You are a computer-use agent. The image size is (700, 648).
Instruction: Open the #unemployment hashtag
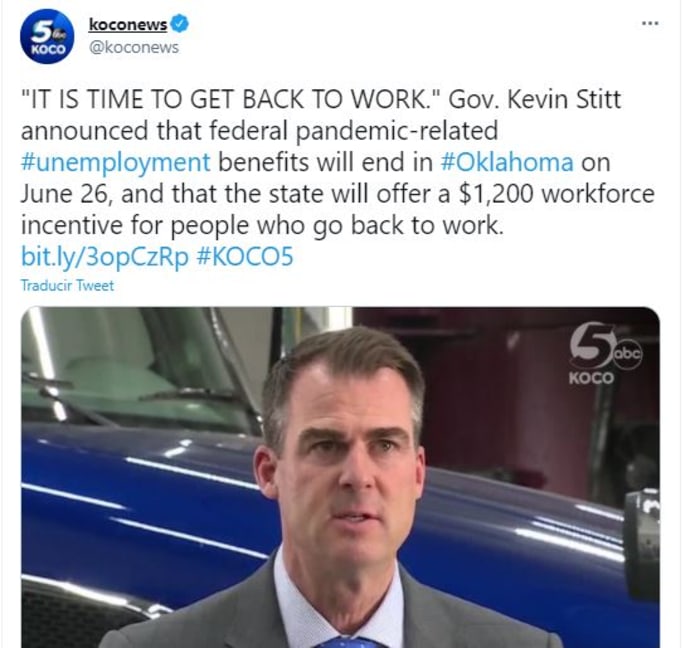click(x=115, y=162)
